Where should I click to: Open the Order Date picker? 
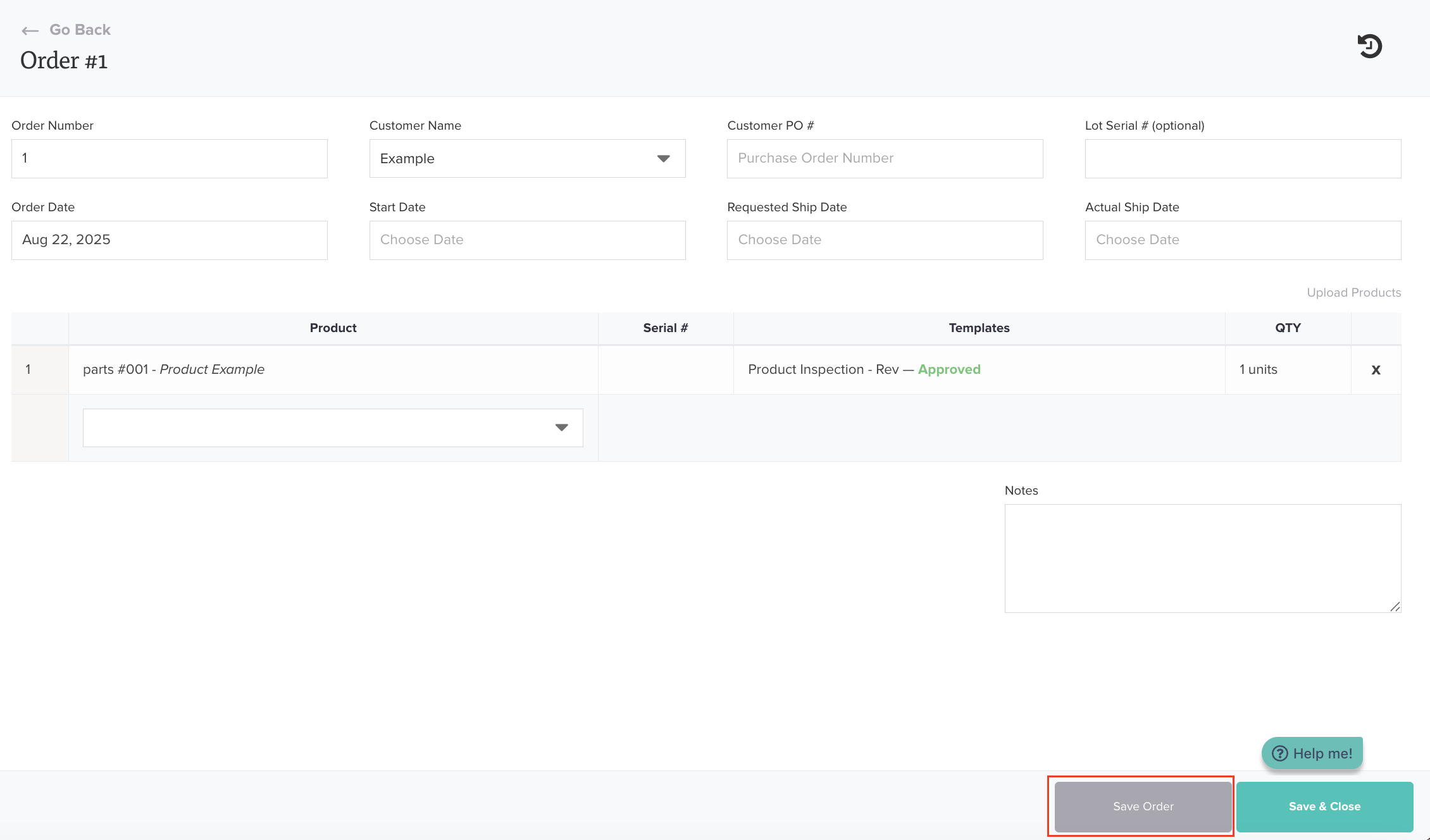point(169,240)
